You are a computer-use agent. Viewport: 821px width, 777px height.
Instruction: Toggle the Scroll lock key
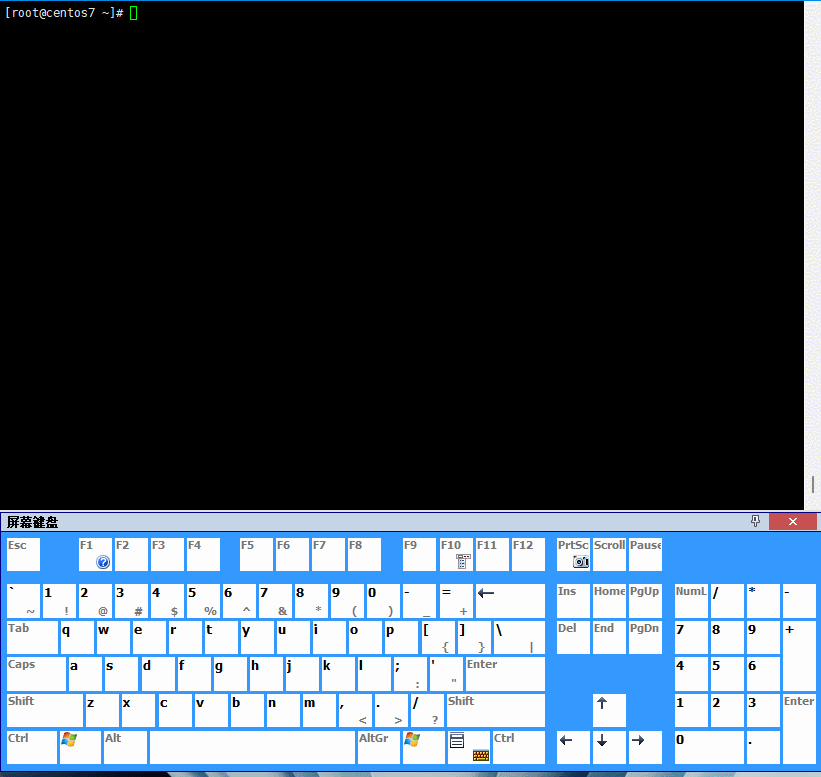tap(609, 554)
